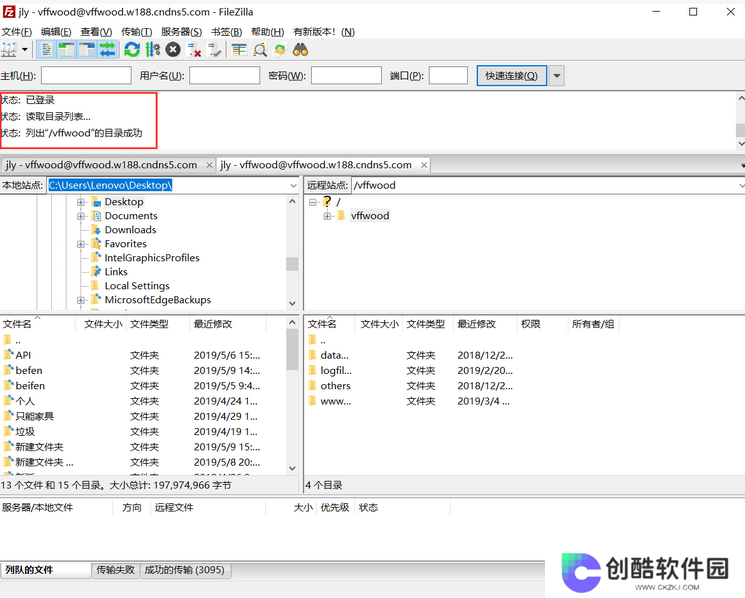Collapse the remote root / node
The width and height of the screenshot is (745, 598).
[313, 202]
